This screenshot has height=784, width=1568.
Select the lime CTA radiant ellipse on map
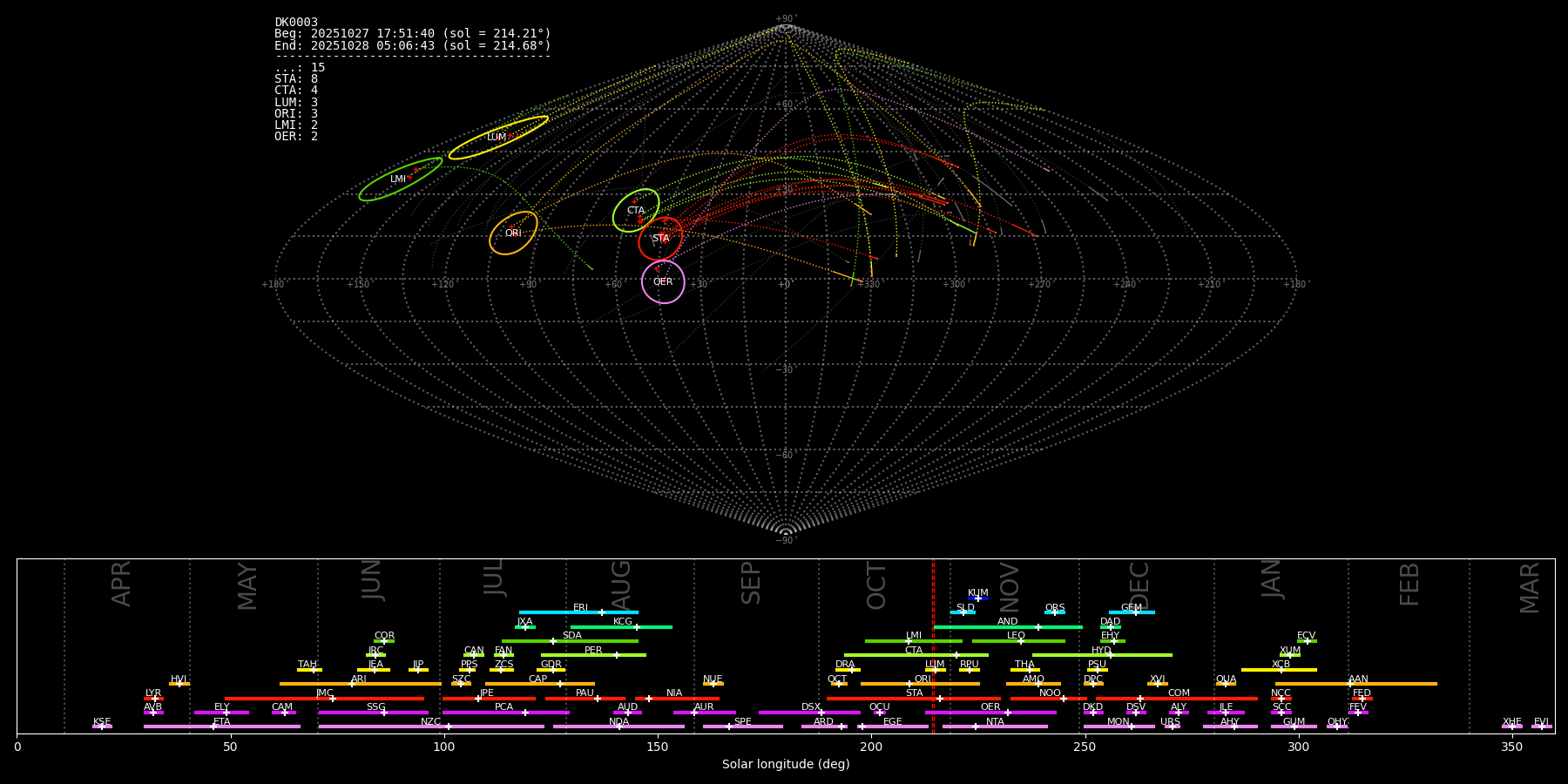(636, 210)
